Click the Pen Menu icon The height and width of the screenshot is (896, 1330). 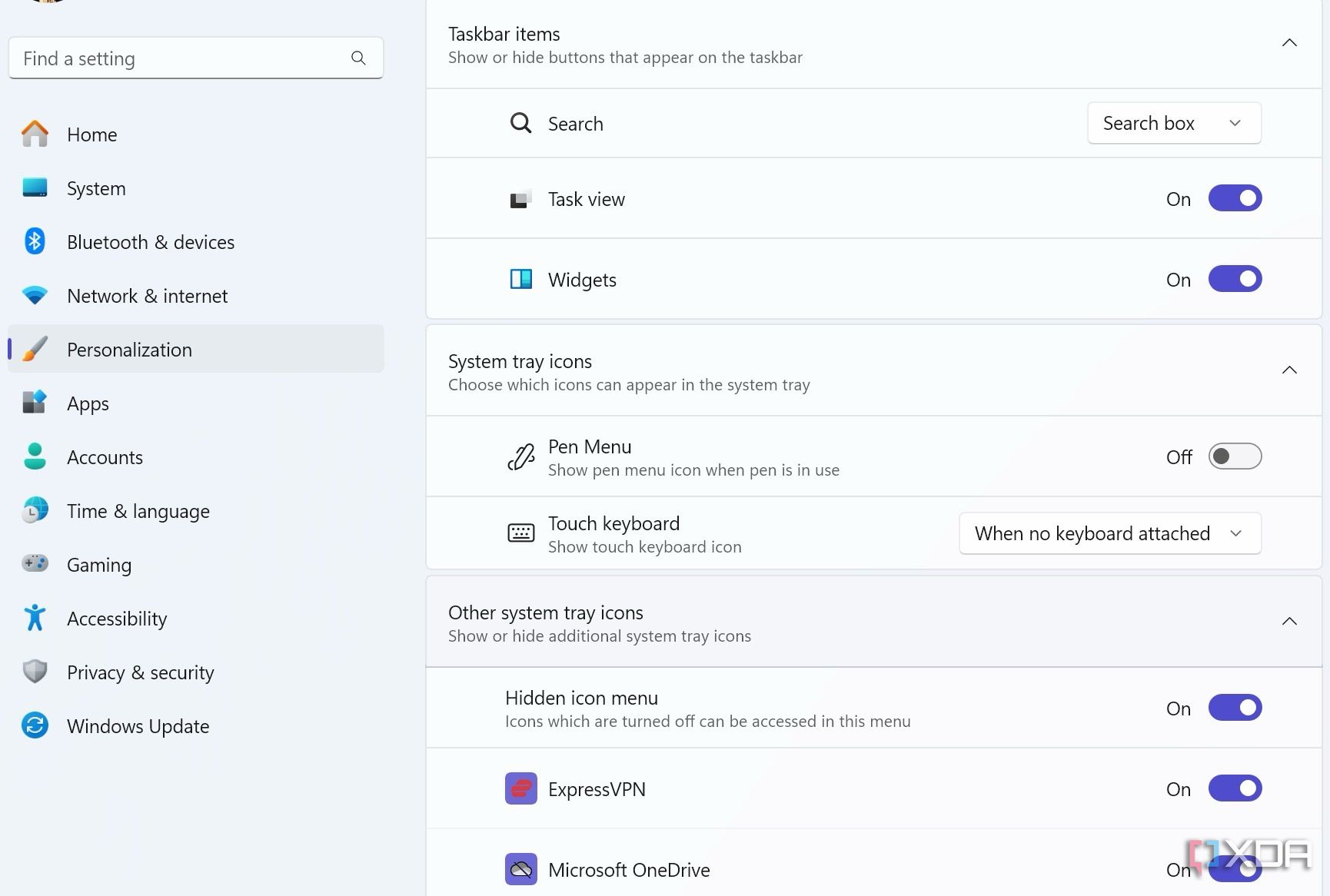click(x=520, y=456)
